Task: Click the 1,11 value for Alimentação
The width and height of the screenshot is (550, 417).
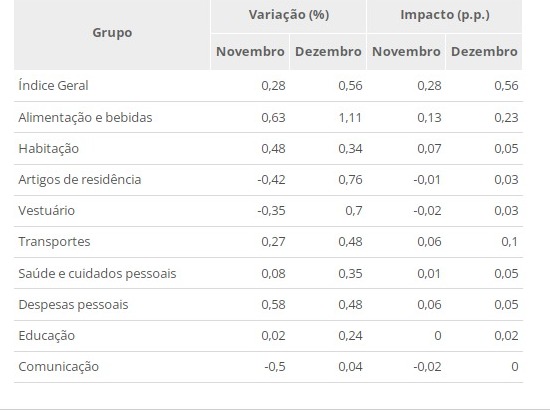Action: [350, 117]
